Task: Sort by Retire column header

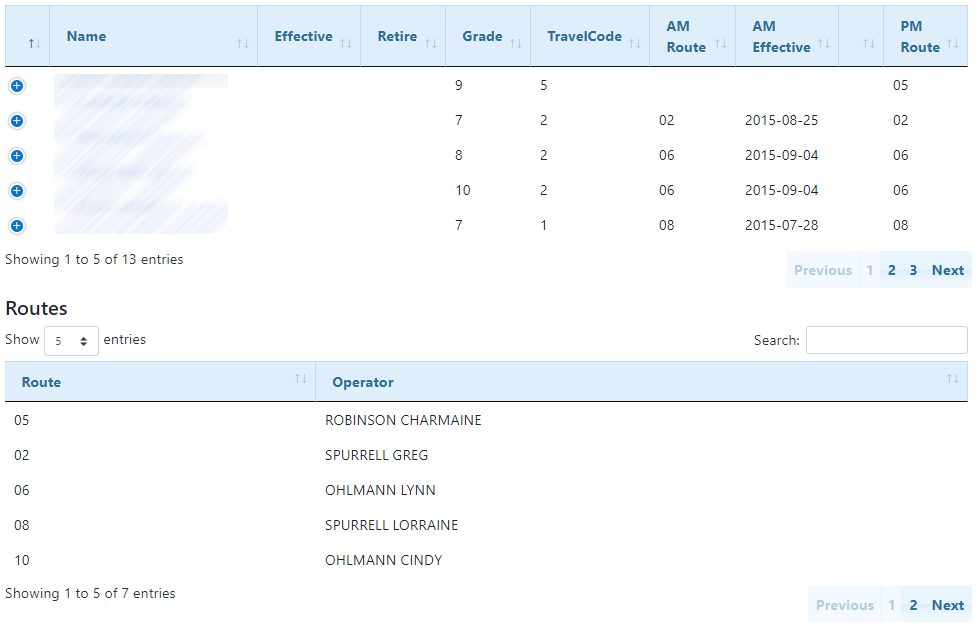Action: click(x=402, y=37)
